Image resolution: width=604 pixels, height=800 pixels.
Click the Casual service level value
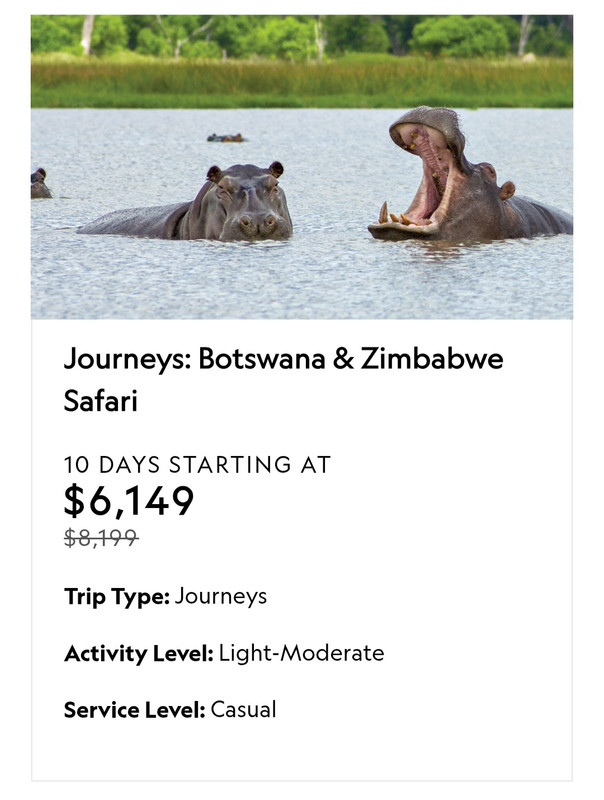(x=243, y=710)
